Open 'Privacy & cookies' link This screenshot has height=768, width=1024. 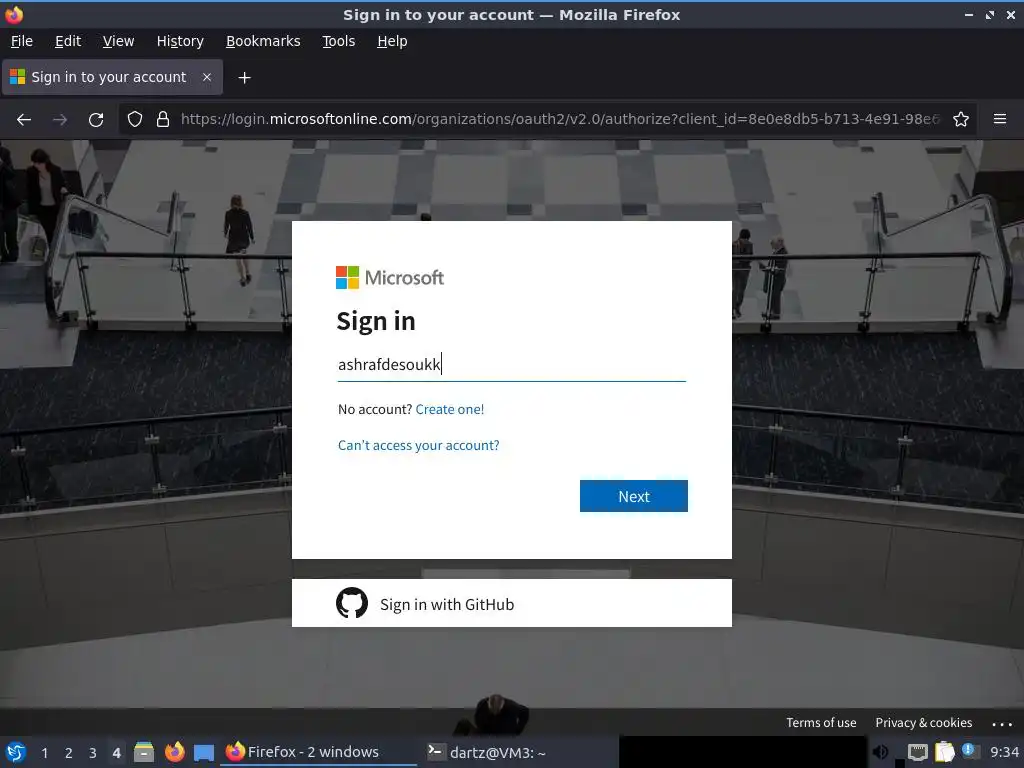coord(923,722)
